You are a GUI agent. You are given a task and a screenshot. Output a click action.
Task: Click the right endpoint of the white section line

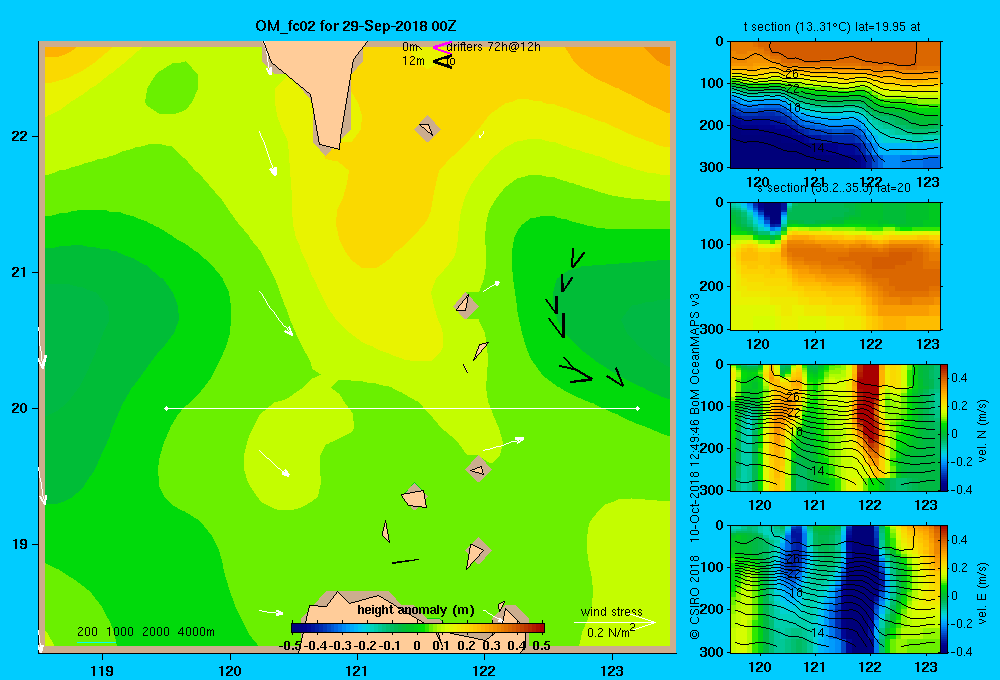tap(638, 408)
